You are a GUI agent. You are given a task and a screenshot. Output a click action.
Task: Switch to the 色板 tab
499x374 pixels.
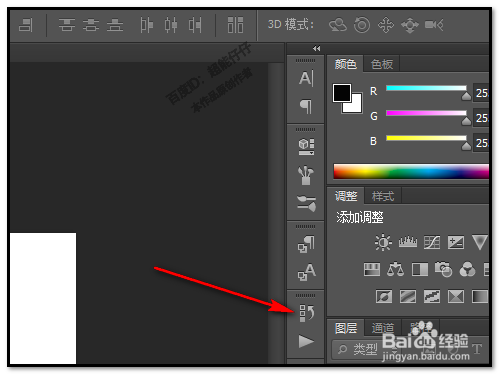click(382, 64)
